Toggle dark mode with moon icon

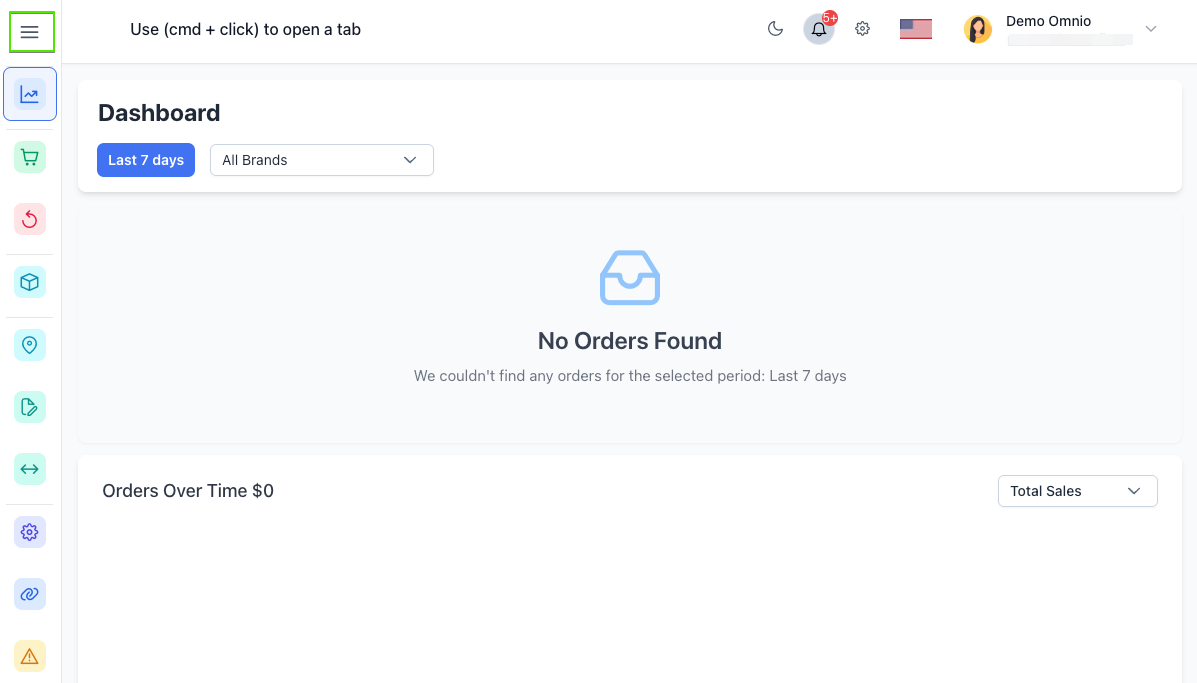tap(775, 29)
